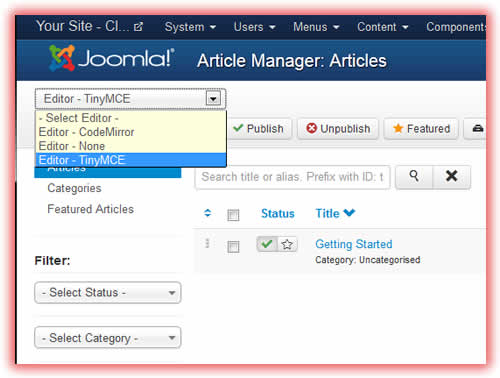Clear search with the X button
This screenshot has height=378, width=500.
[x=452, y=176]
